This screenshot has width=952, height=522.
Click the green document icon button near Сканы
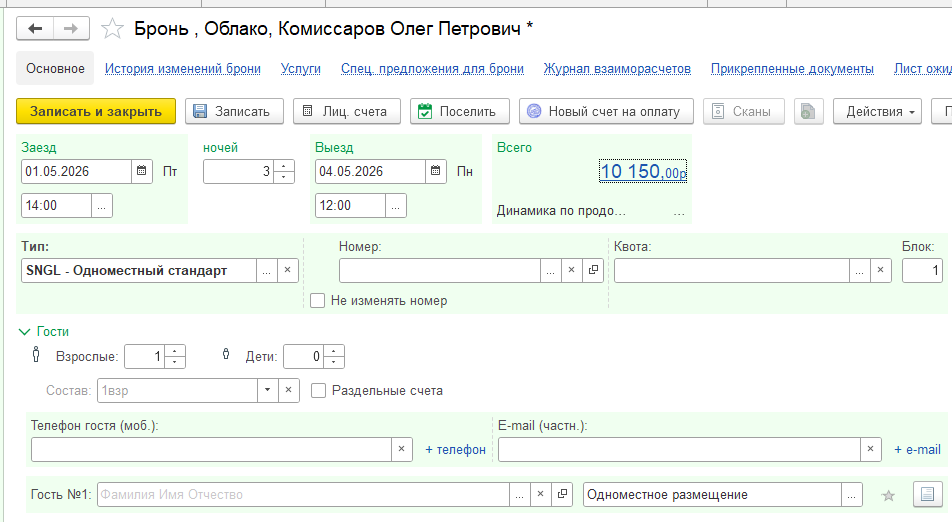click(808, 112)
